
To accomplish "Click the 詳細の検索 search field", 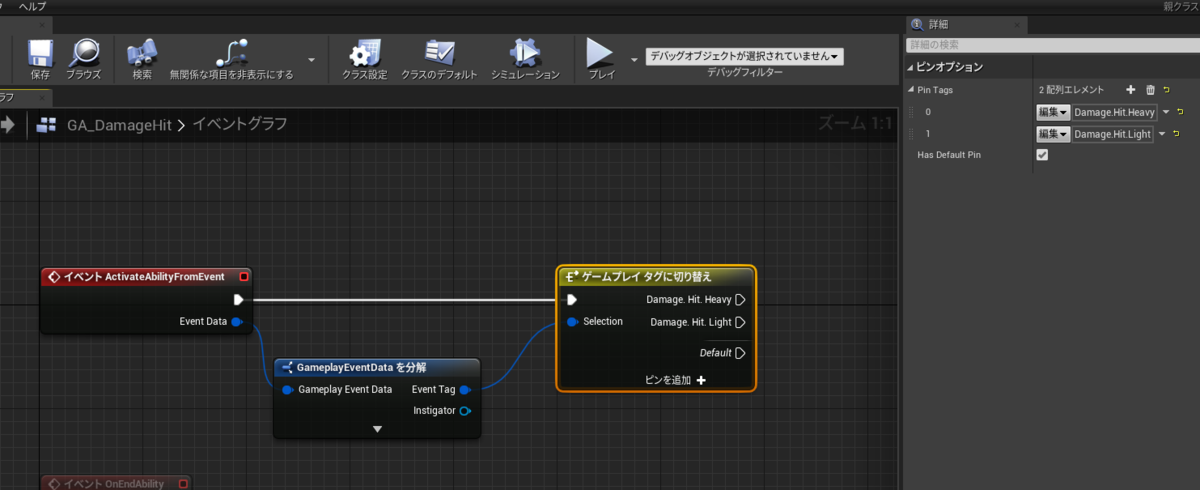I will (1052, 45).
